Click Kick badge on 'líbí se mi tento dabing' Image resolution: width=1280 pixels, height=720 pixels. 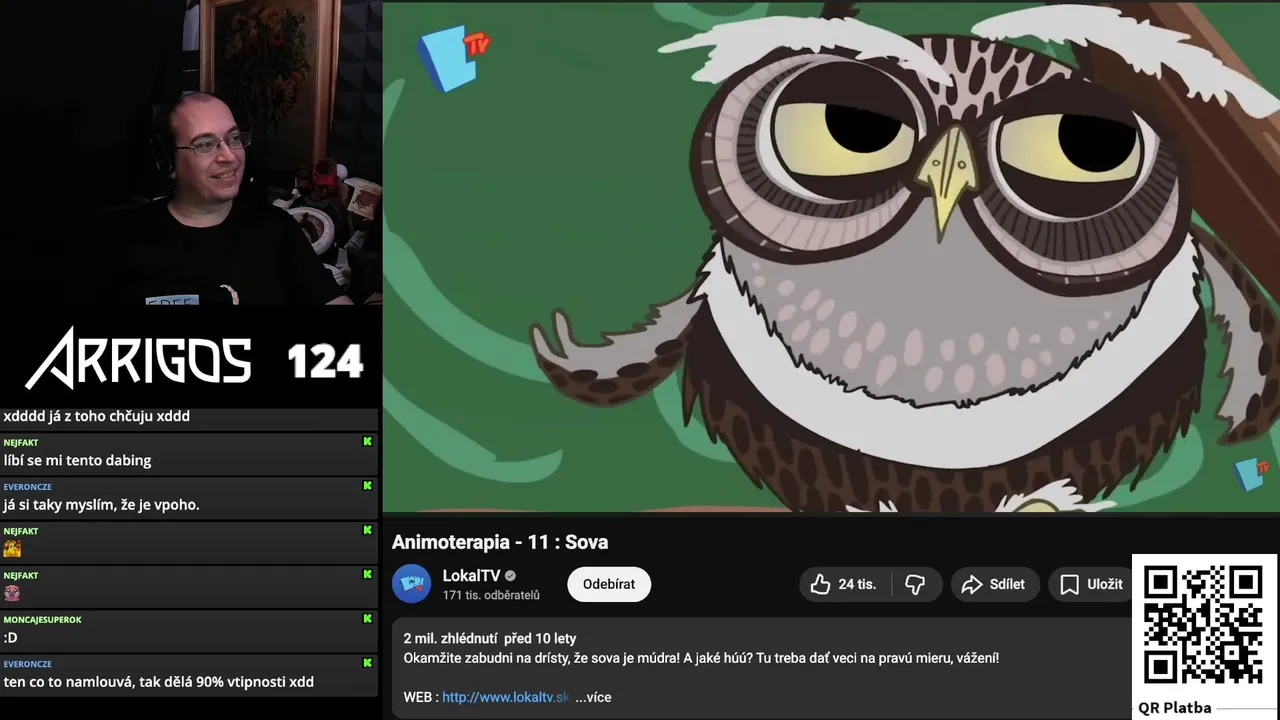[367, 441]
